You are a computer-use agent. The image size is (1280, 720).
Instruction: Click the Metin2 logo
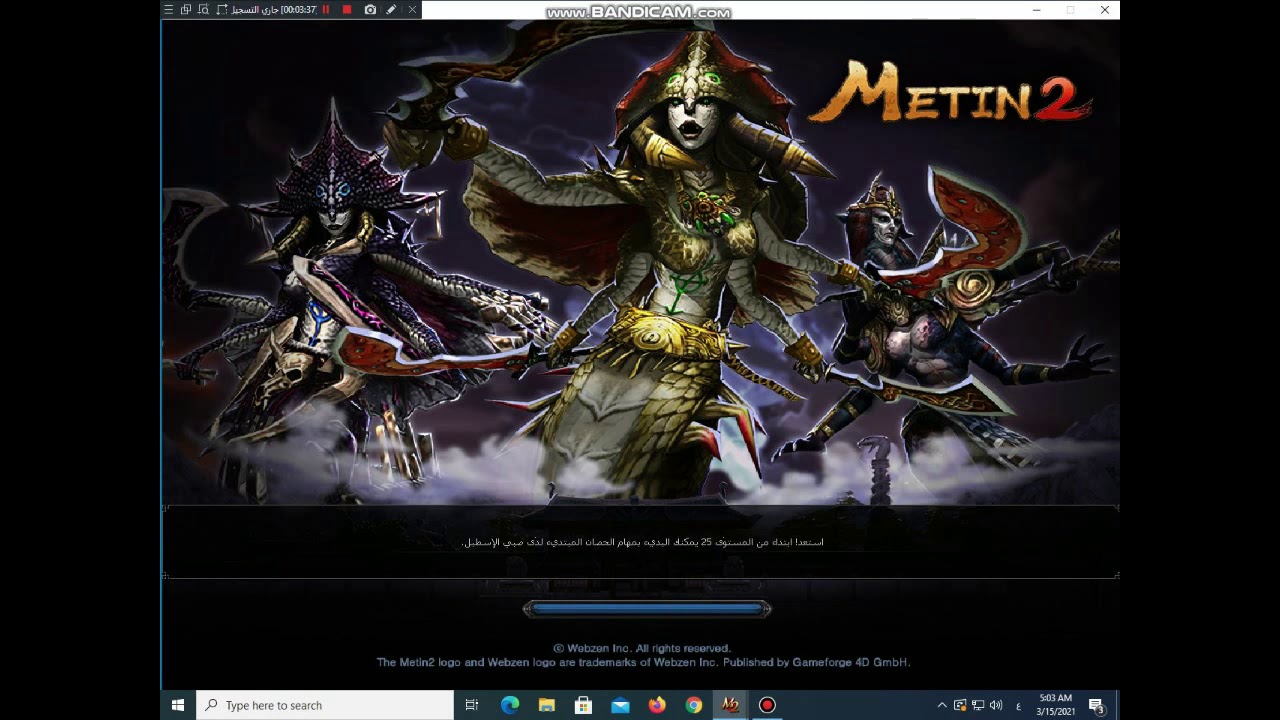pyautogui.click(x=950, y=92)
